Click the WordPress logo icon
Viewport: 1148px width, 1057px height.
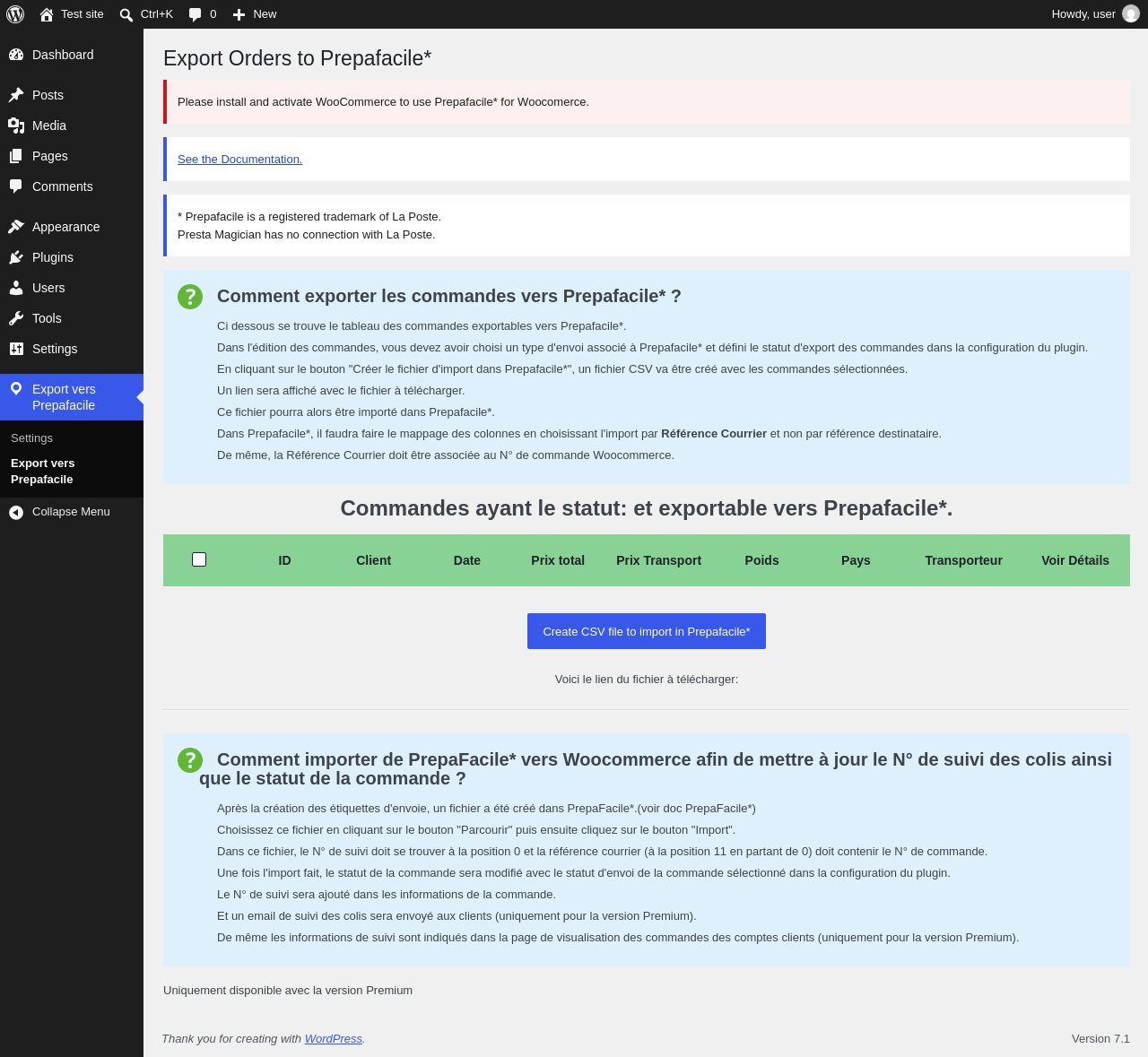[x=15, y=14]
